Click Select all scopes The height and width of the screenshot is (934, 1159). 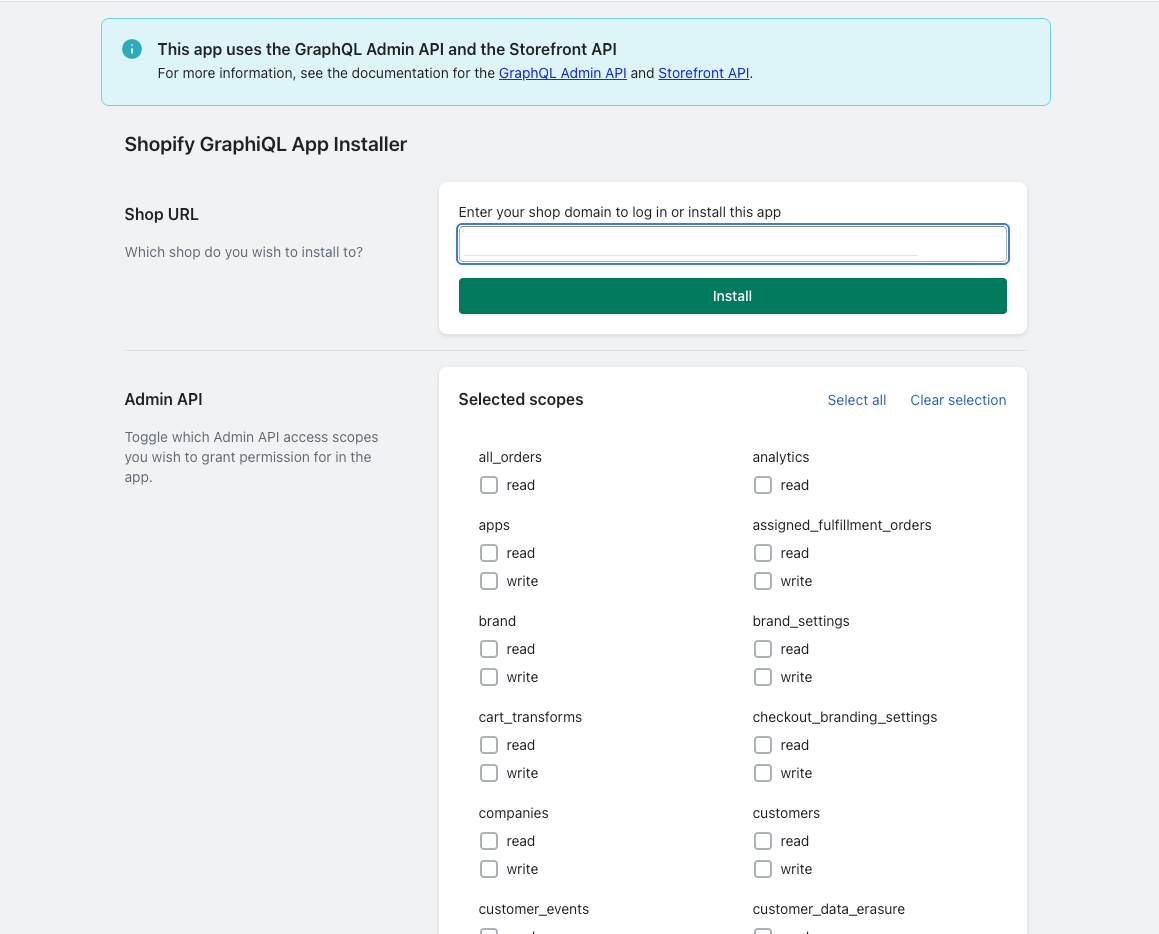856,400
